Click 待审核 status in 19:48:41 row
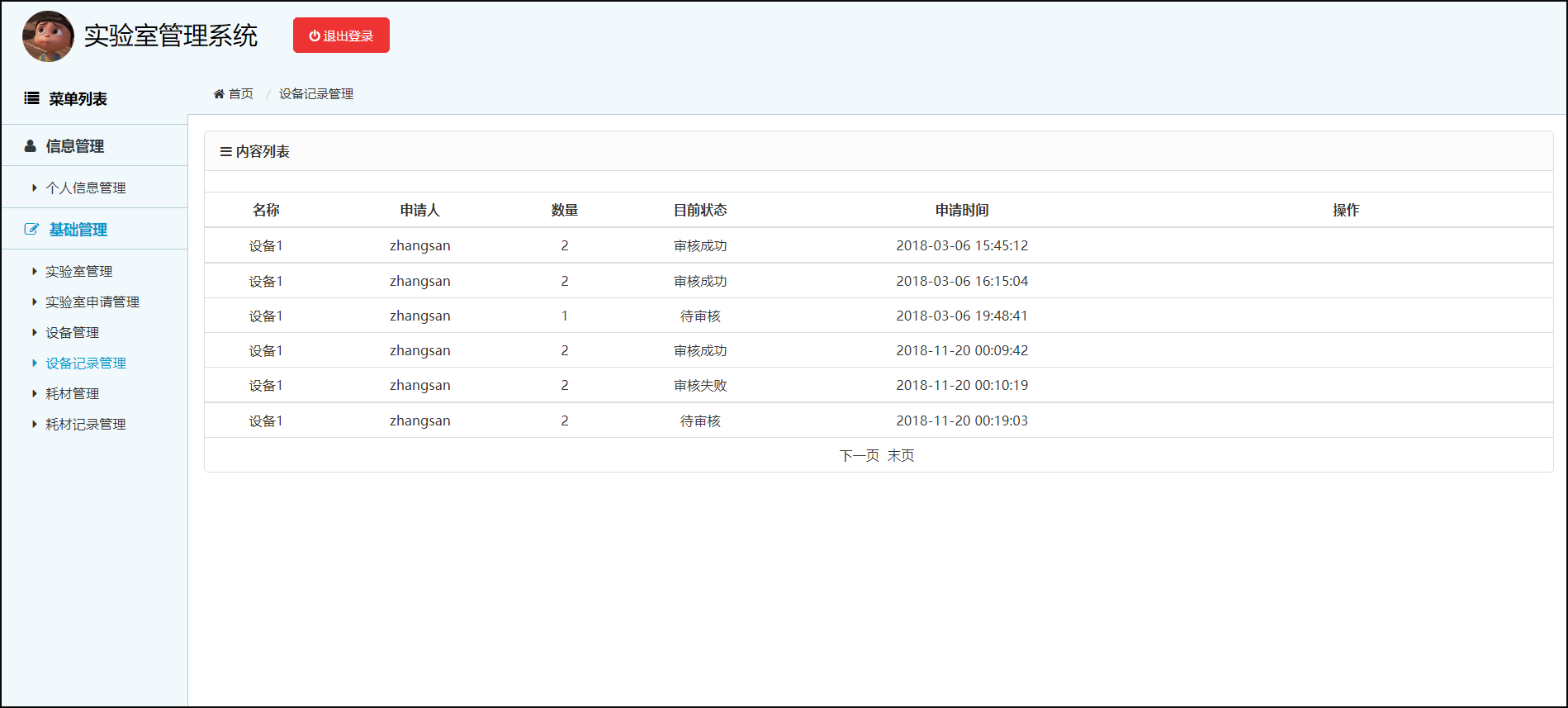Viewport: 1568px width, 708px height. tap(700, 316)
